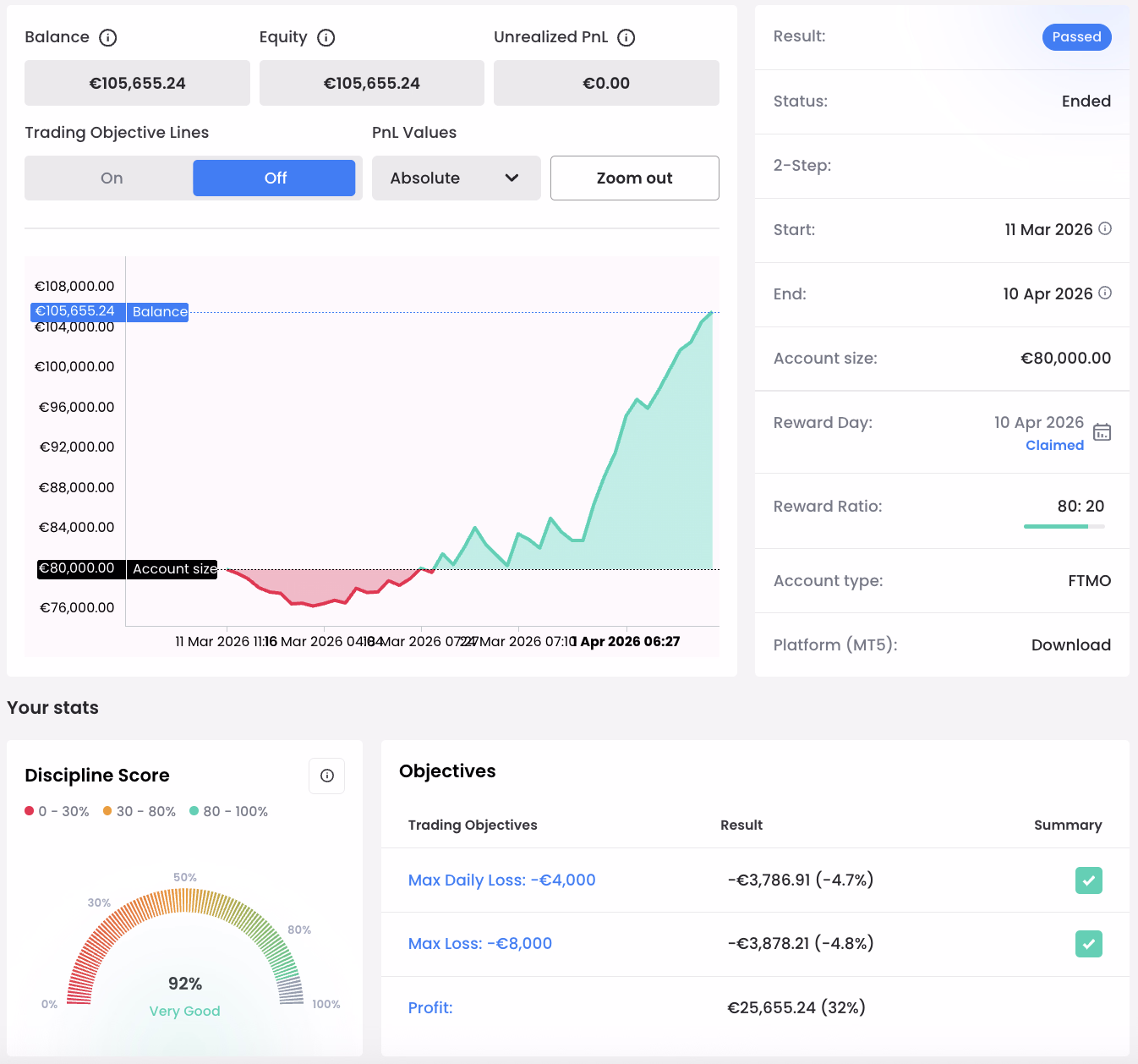Open the Max Loss objective link
1138x1064 pixels.
click(480, 944)
